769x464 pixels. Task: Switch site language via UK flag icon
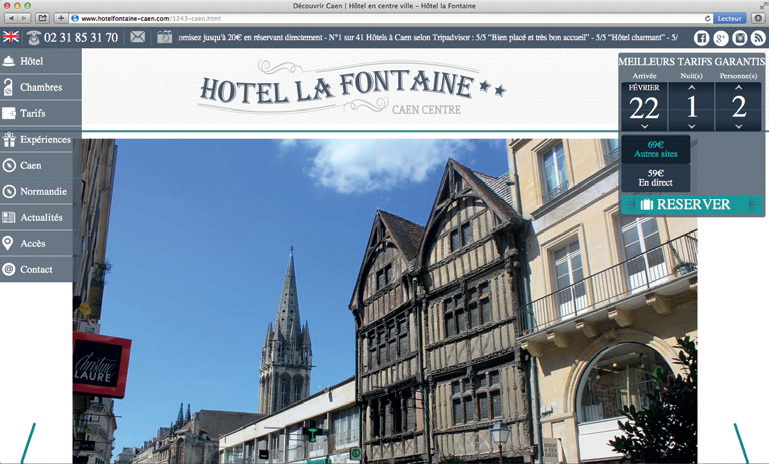pos(11,37)
